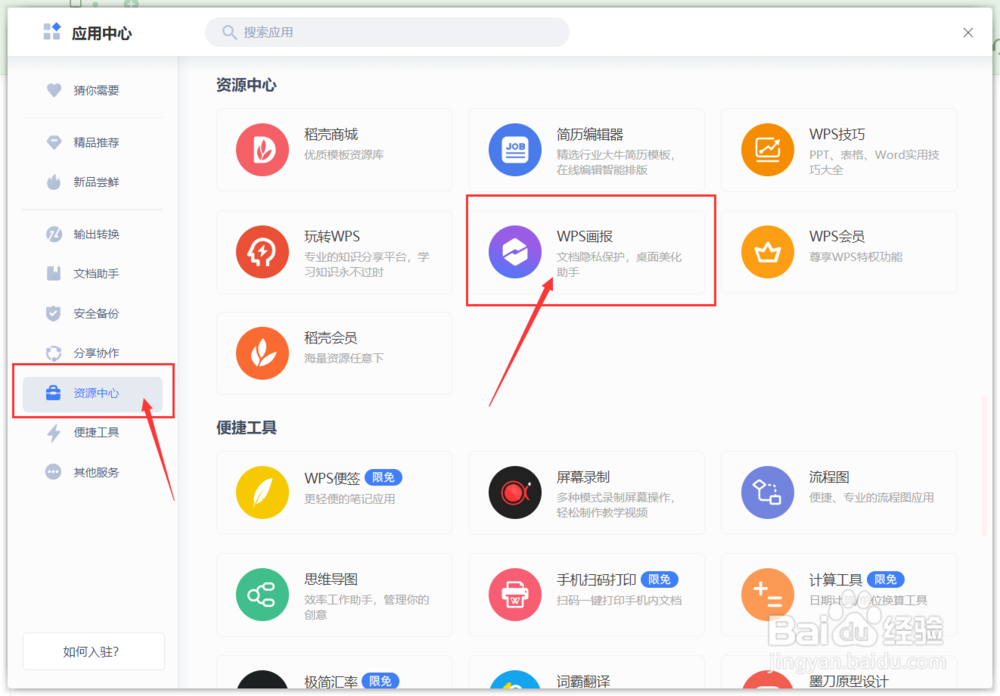
Task: Click the 计算工具 title text
Action: 835,579
